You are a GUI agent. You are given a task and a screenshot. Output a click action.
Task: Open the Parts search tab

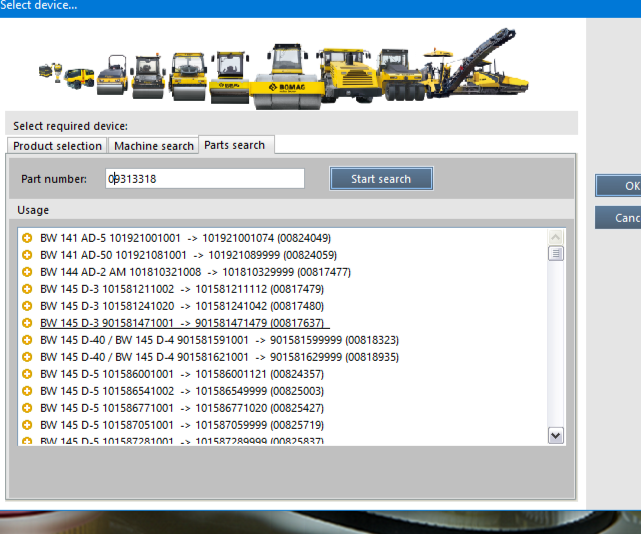point(236,145)
